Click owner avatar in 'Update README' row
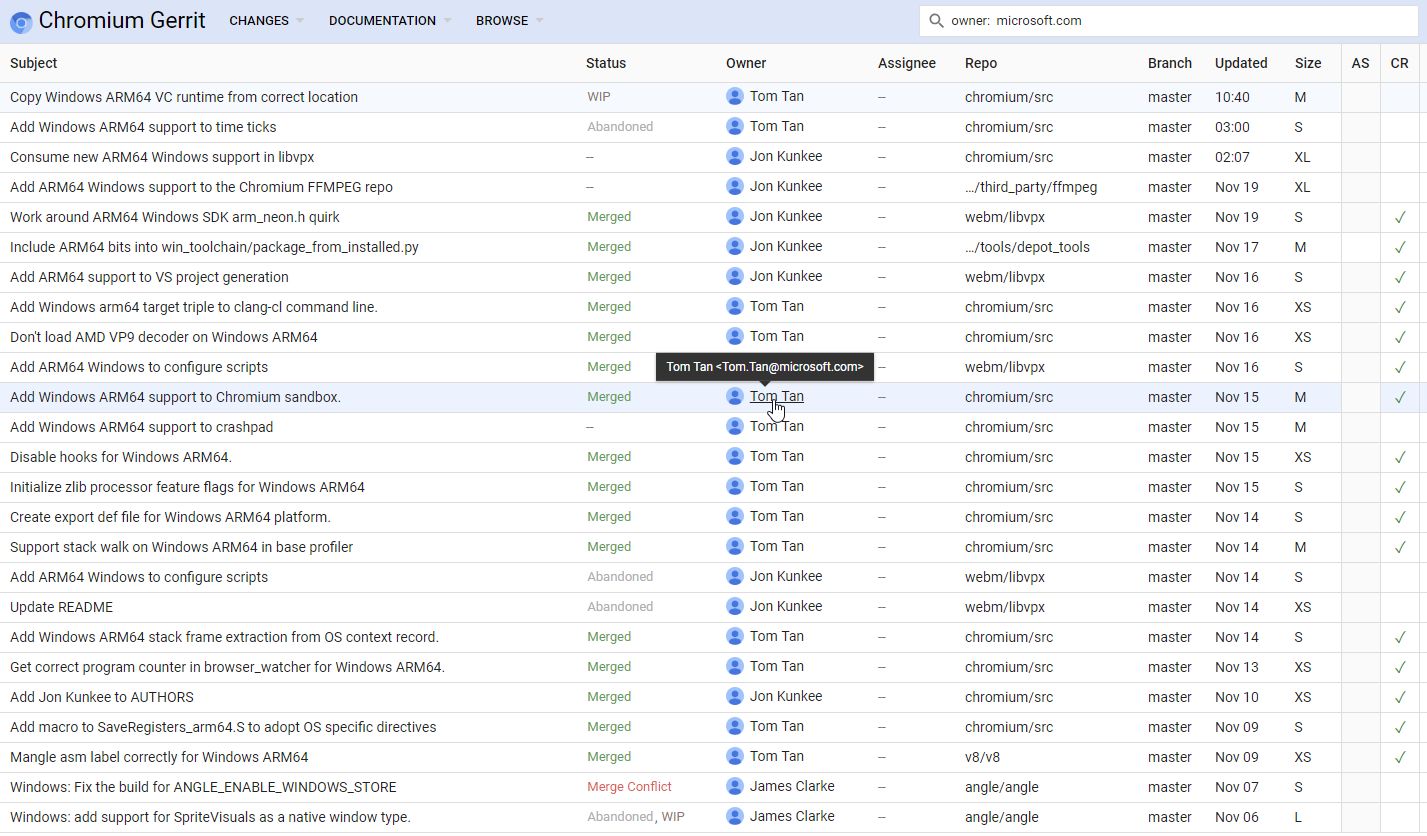The width and height of the screenshot is (1427, 836). 735,607
